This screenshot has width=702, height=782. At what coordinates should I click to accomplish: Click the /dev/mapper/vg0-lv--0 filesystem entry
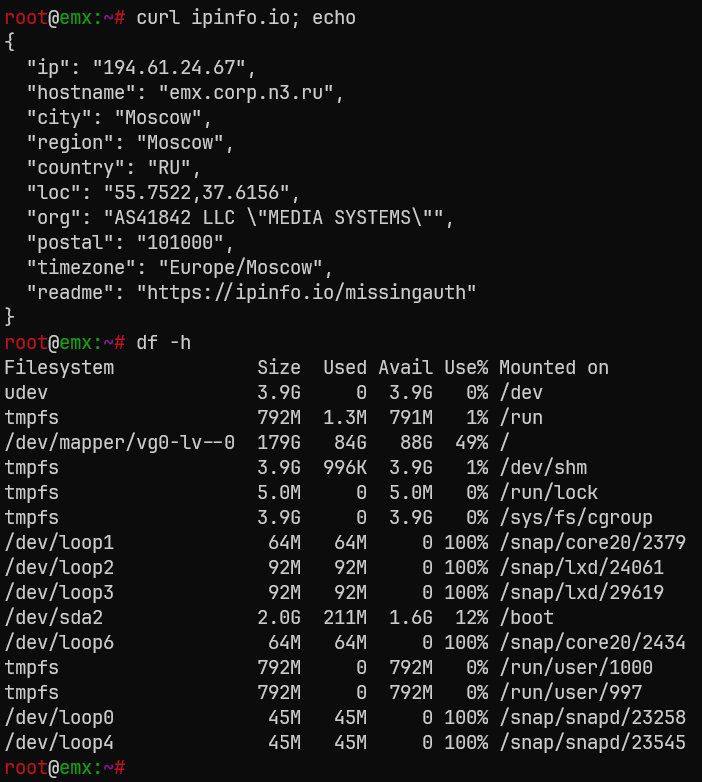pos(119,442)
